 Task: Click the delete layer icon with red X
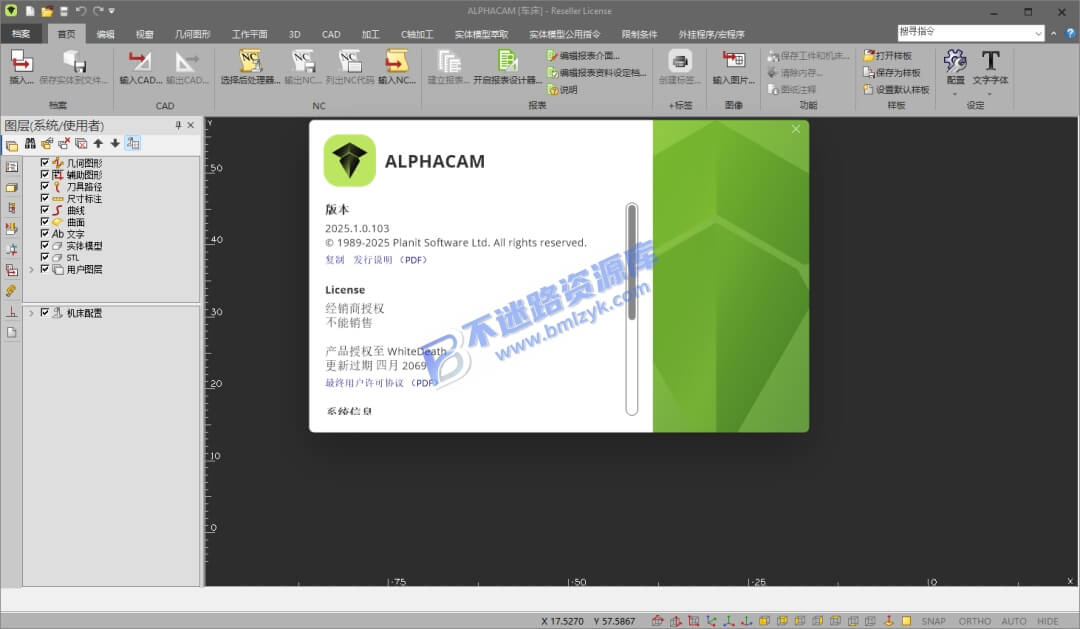(x=64, y=143)
